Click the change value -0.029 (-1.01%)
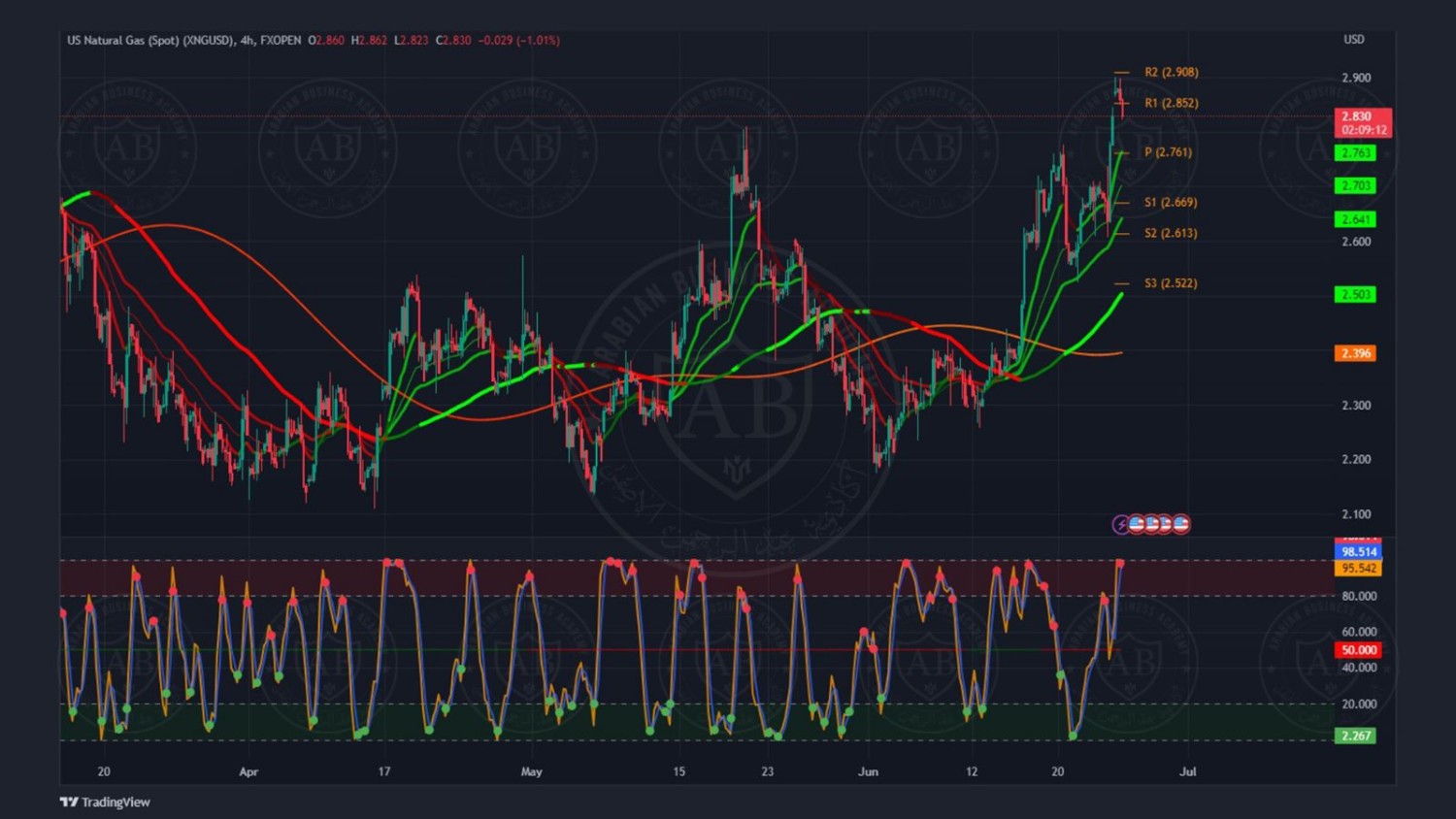 [518, 41]
